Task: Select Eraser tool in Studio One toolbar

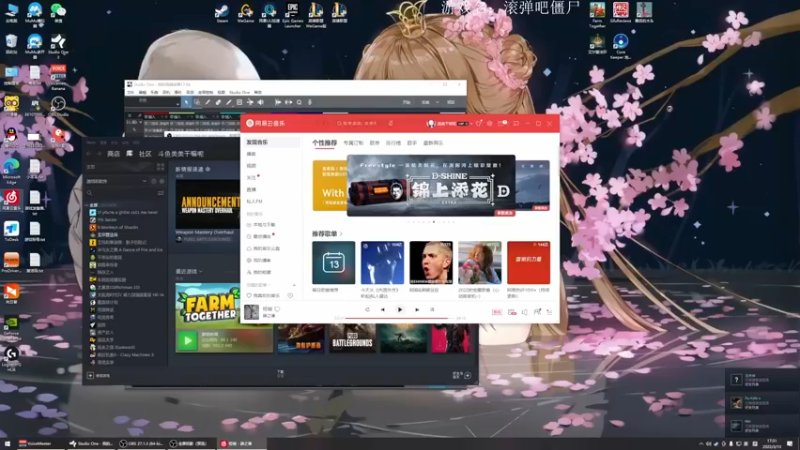Action: coord(218,103)
